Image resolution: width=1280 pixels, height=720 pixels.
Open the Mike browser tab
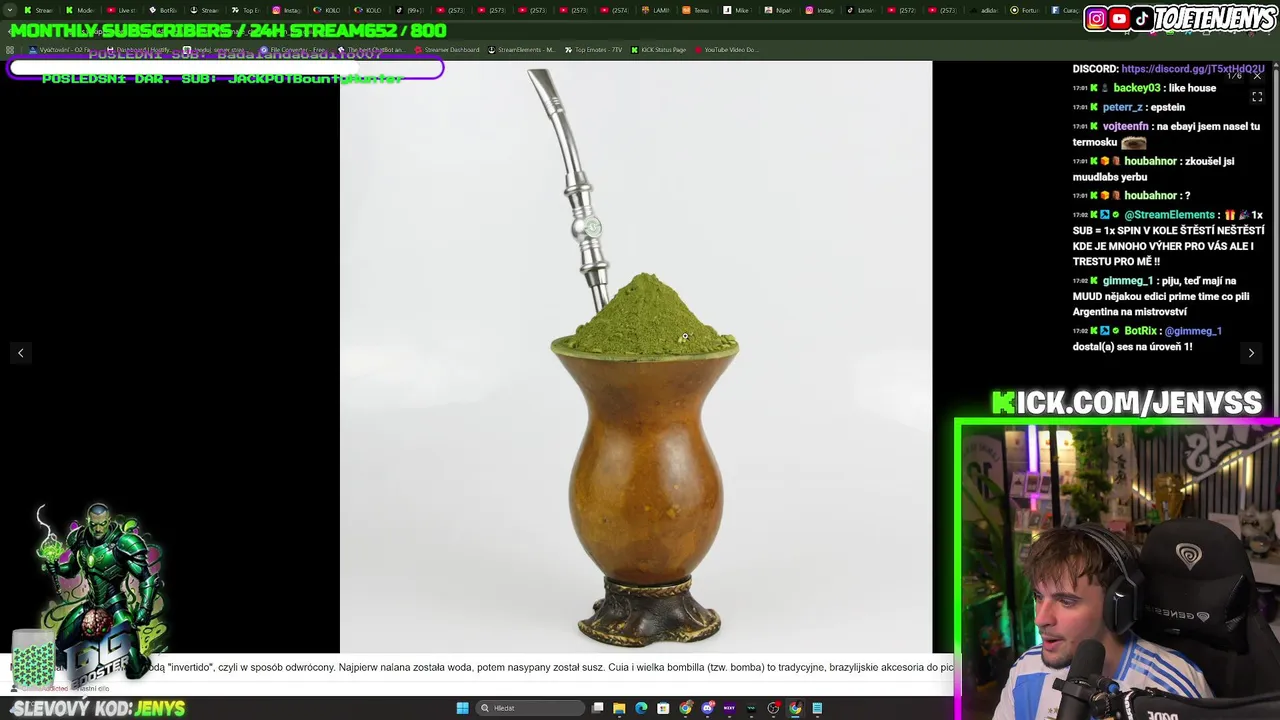738,10
